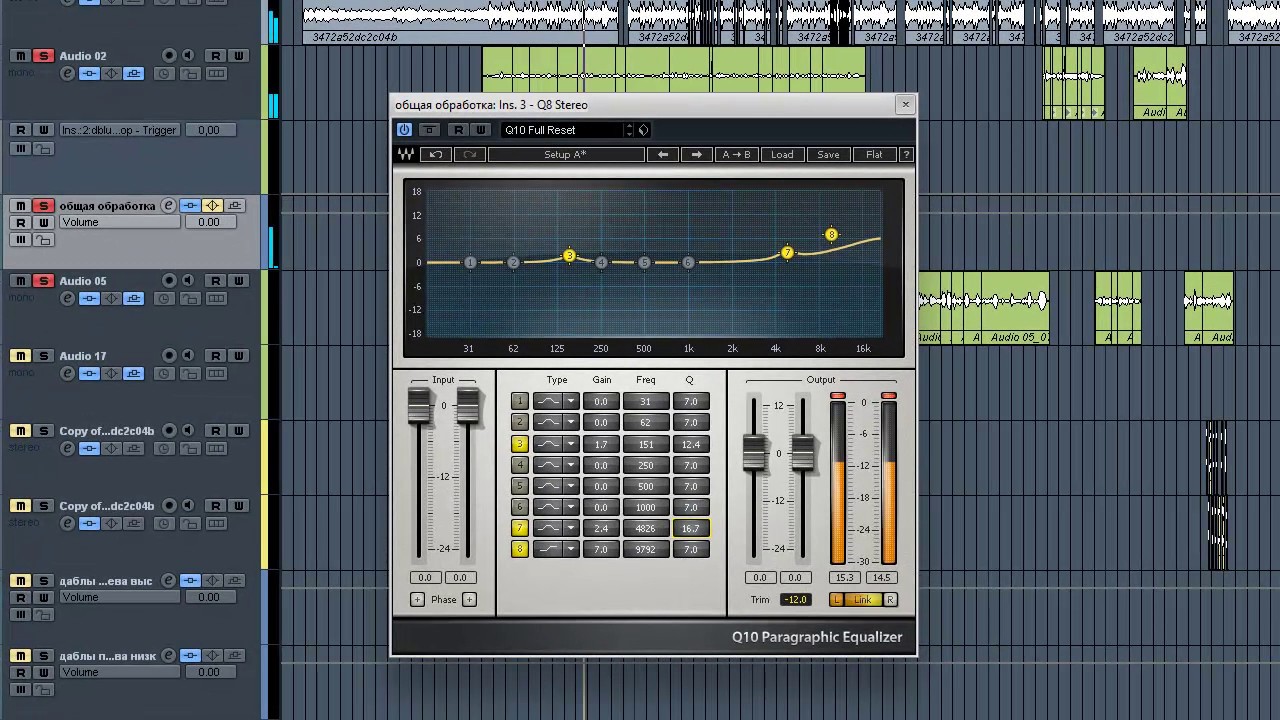Select EQ band node 7 on graph
The image size is (1280, 720).
point(787,253)
